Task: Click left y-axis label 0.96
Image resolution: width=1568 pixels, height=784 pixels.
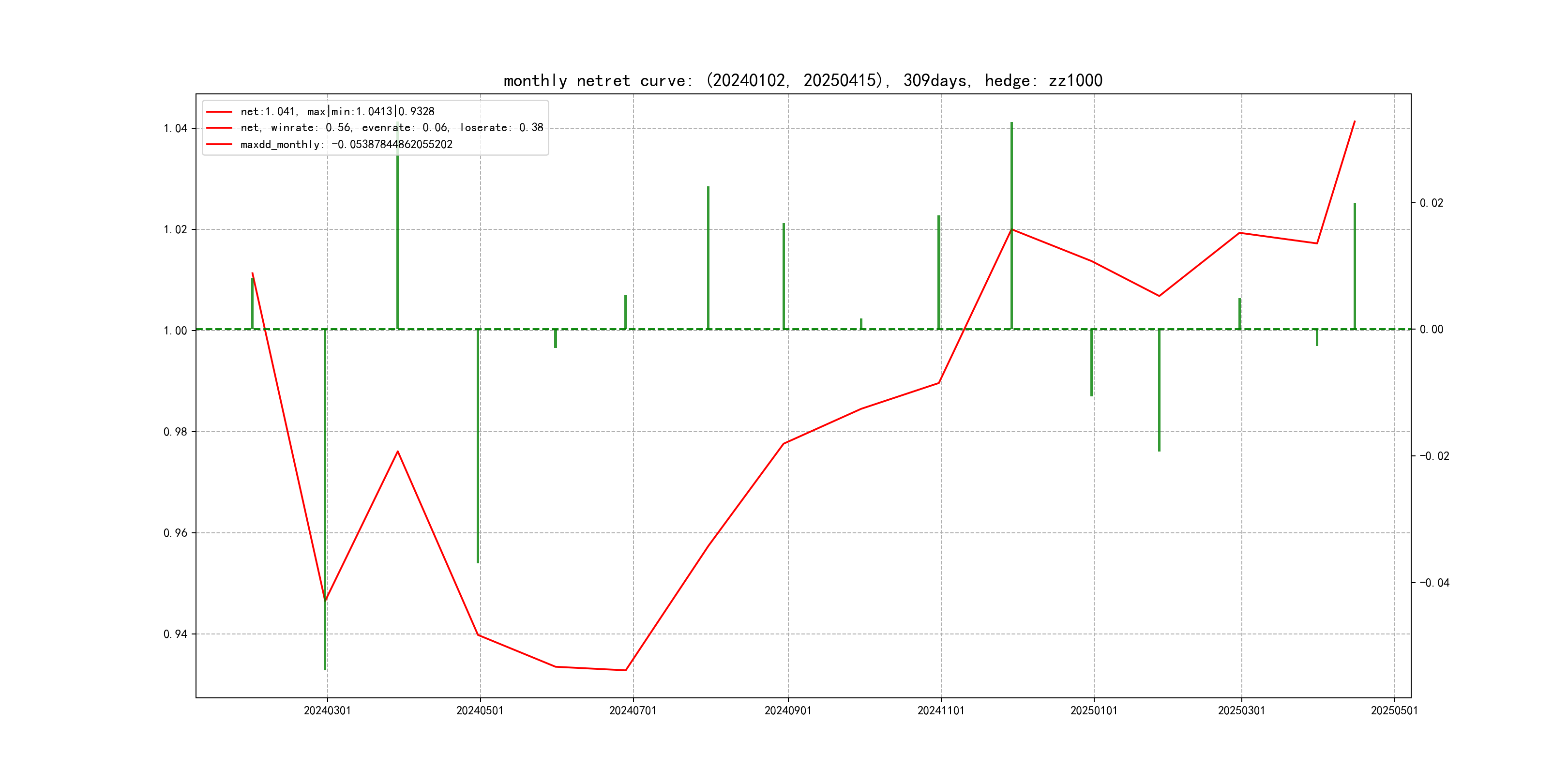Action: click(x=175, y=533)
